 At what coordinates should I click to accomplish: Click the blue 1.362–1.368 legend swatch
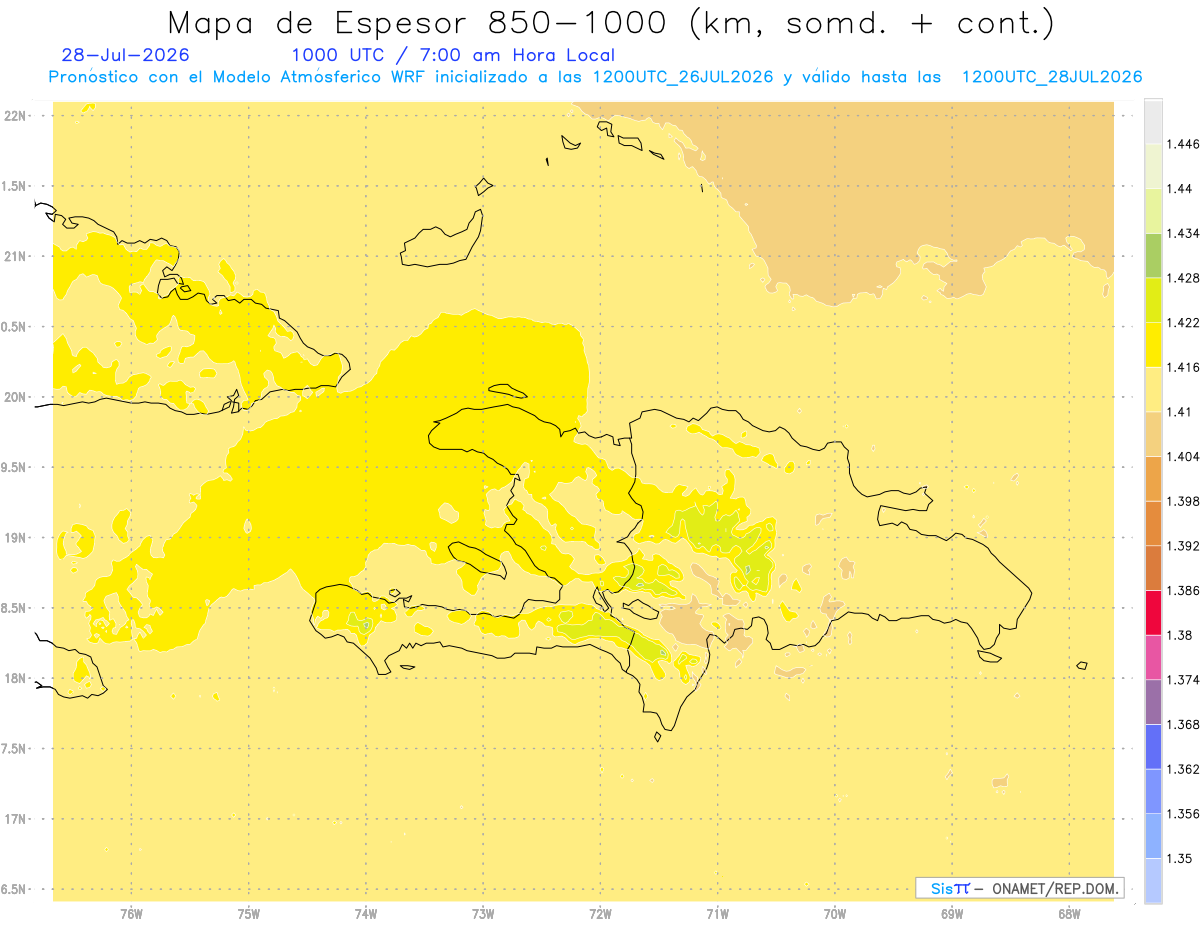[1153, 747]
